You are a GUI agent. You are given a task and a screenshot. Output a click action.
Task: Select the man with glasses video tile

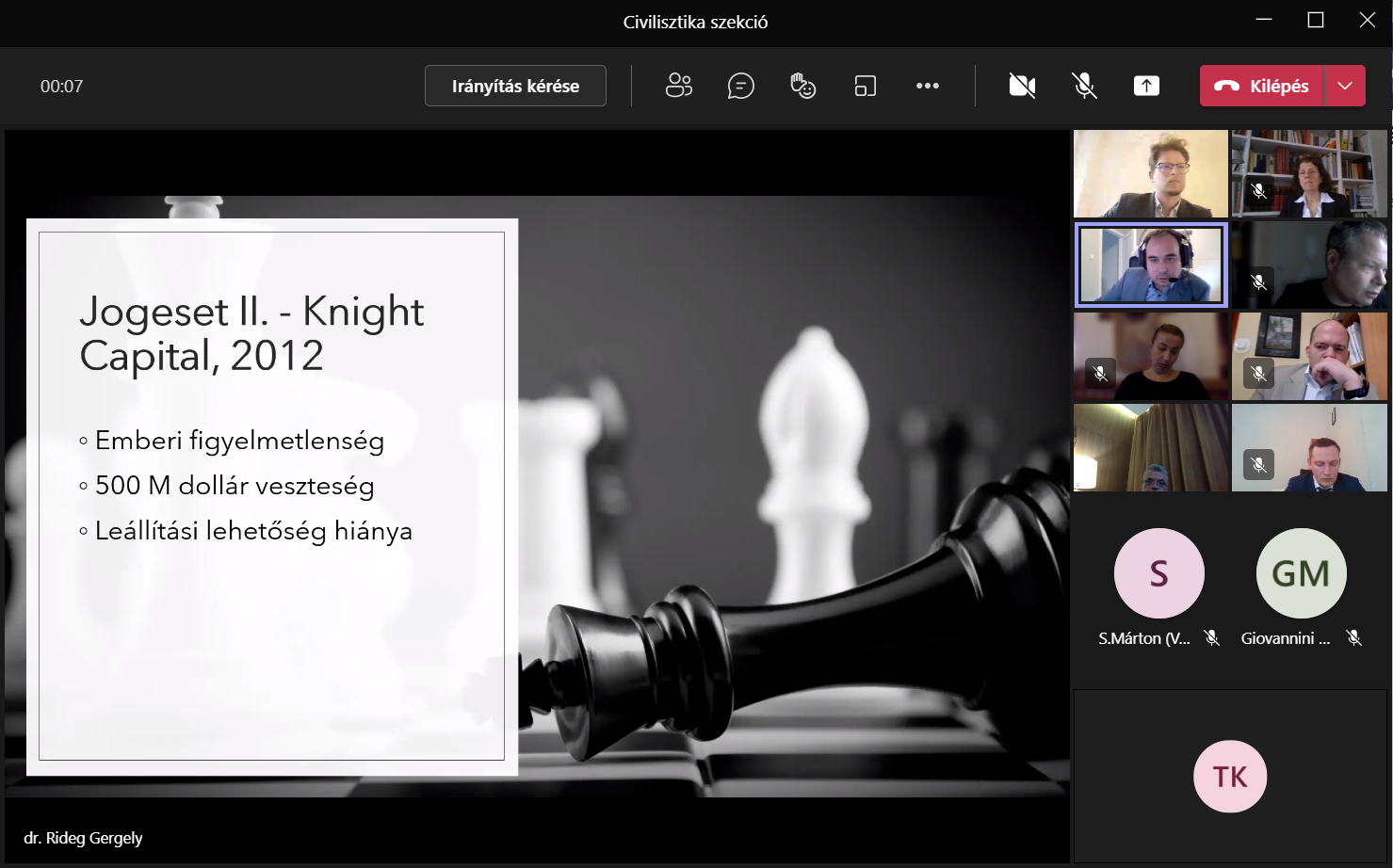(x=1151, y=173)
